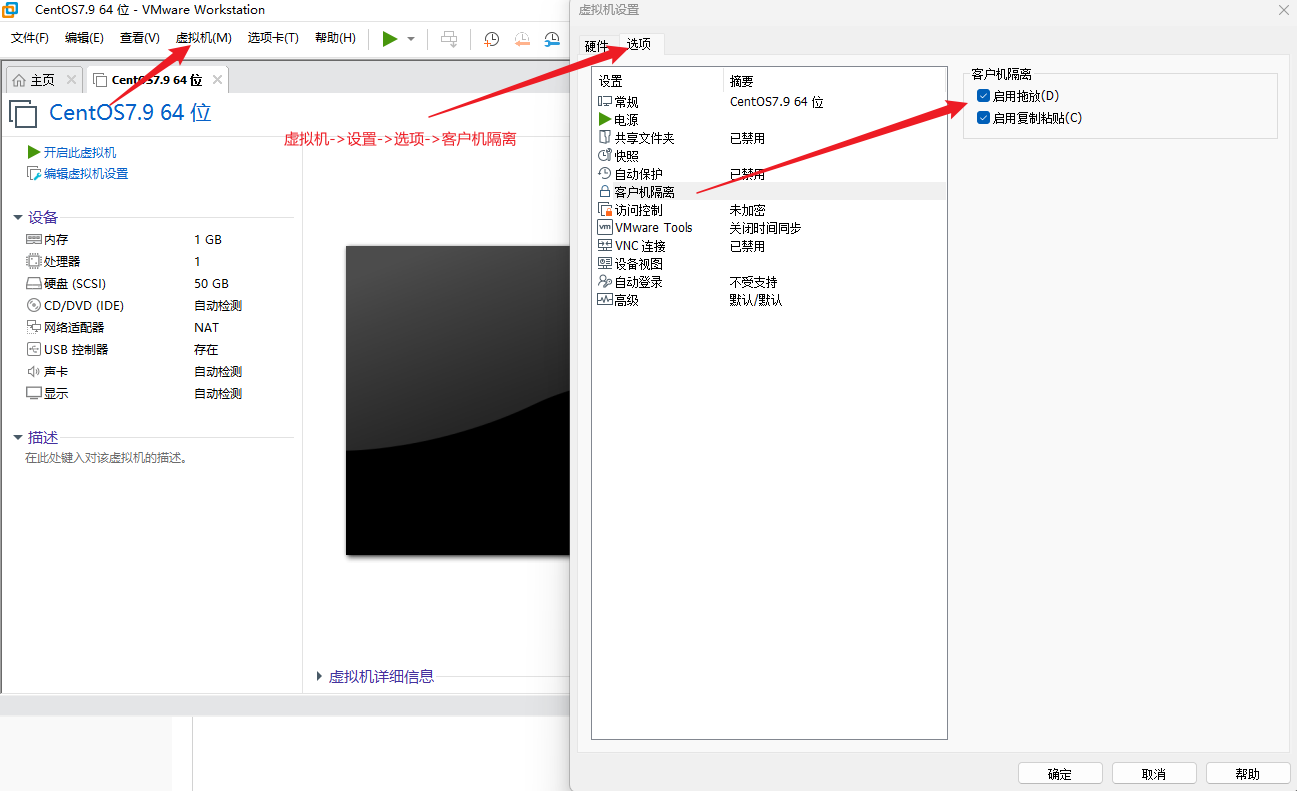Toggle 启用复制粘贴(C) checkbox
Image resolution: width=1297 pixels, height=791 pixels.
pos(984,117)
